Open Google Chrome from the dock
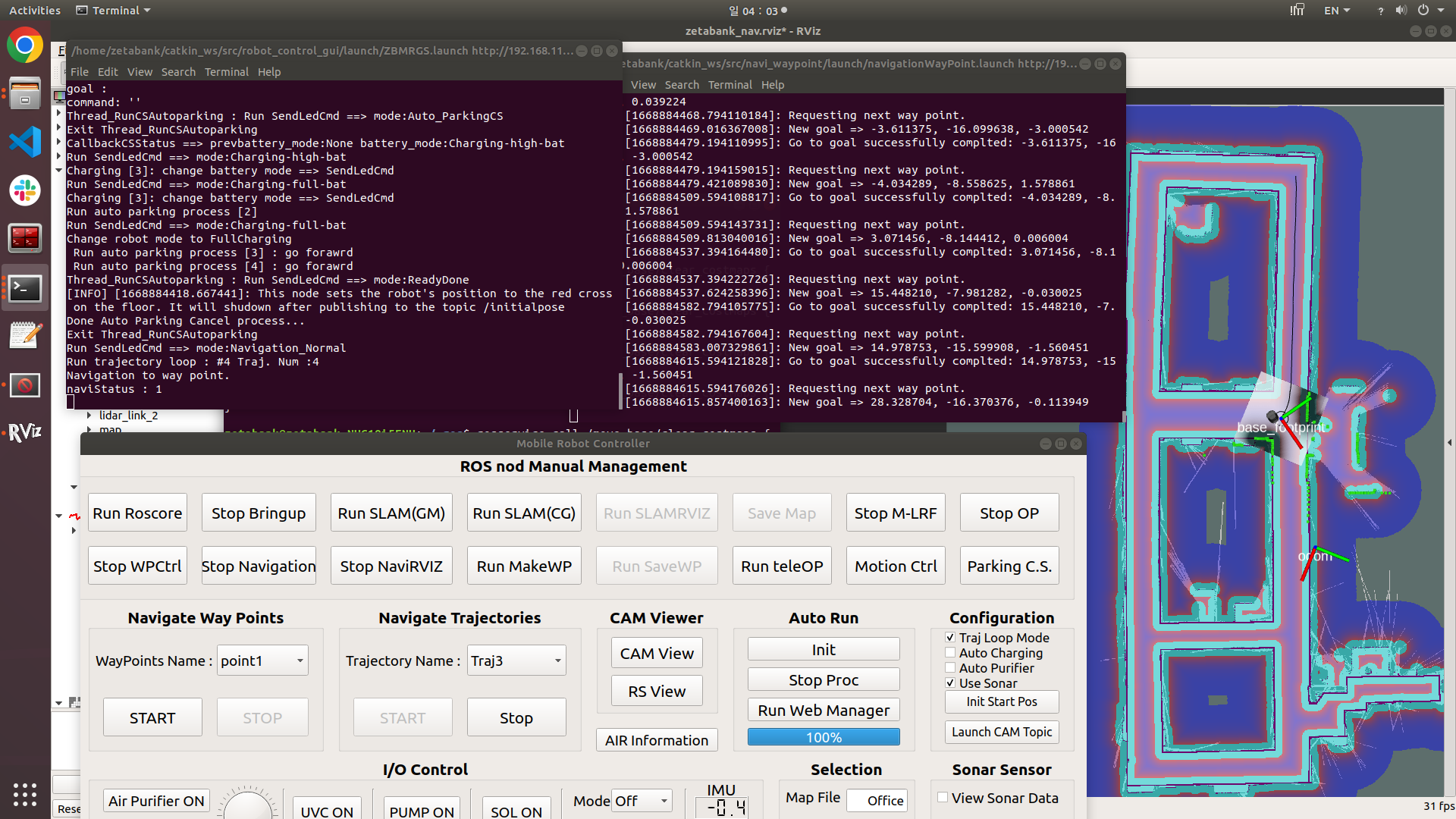 [x=25, y=46]
